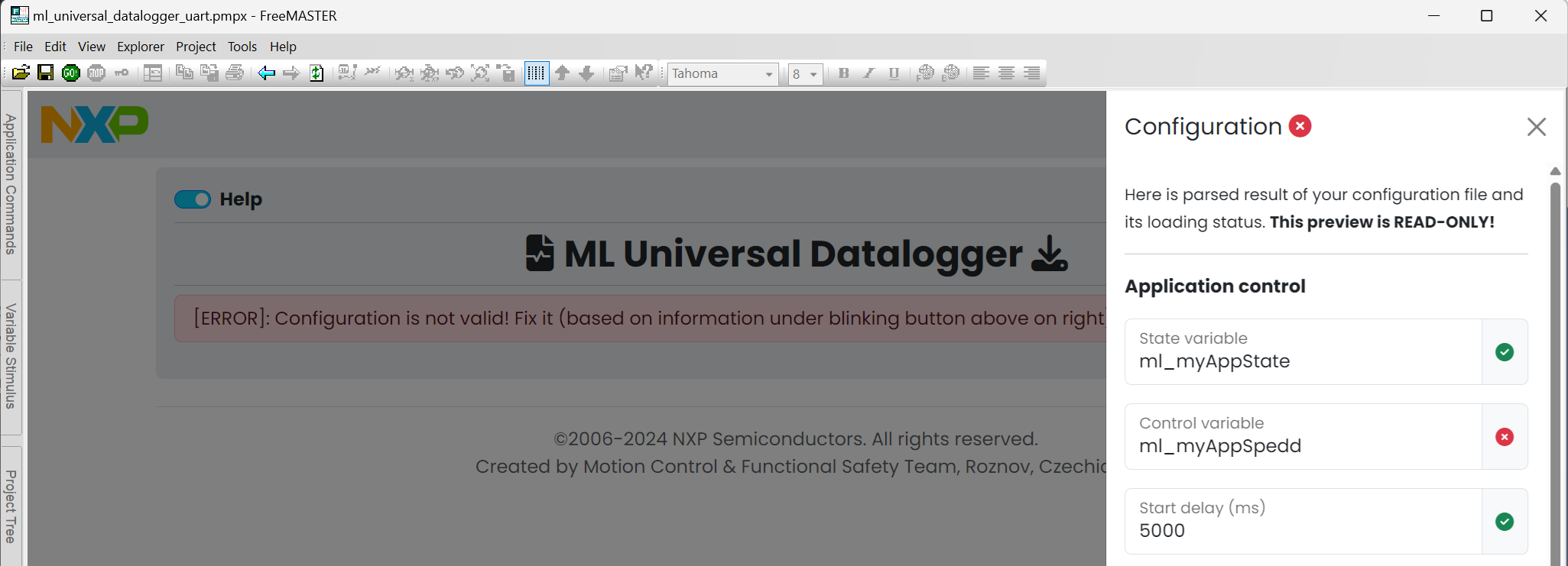Screen dimensions: 1568x566
Task: Align text left
Action: (x=981, y=73)
